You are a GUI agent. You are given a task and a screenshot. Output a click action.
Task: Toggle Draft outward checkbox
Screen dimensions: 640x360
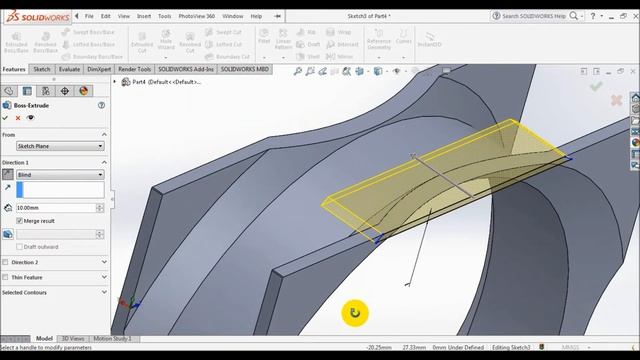click(x=19, y=247)
